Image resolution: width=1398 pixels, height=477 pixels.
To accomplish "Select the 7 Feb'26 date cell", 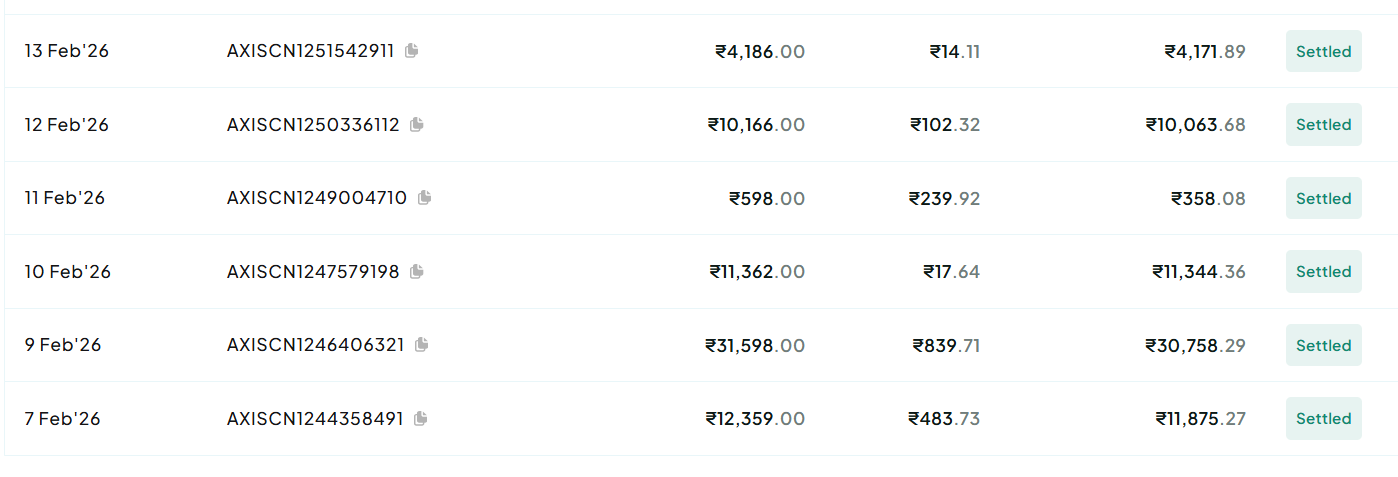I will [63, 418].
